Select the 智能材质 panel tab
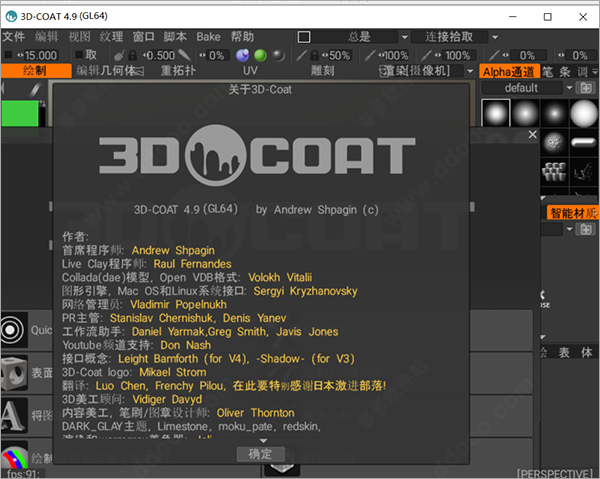The height and width of the screenshot is (479, 600). click(x=573, y=213)
